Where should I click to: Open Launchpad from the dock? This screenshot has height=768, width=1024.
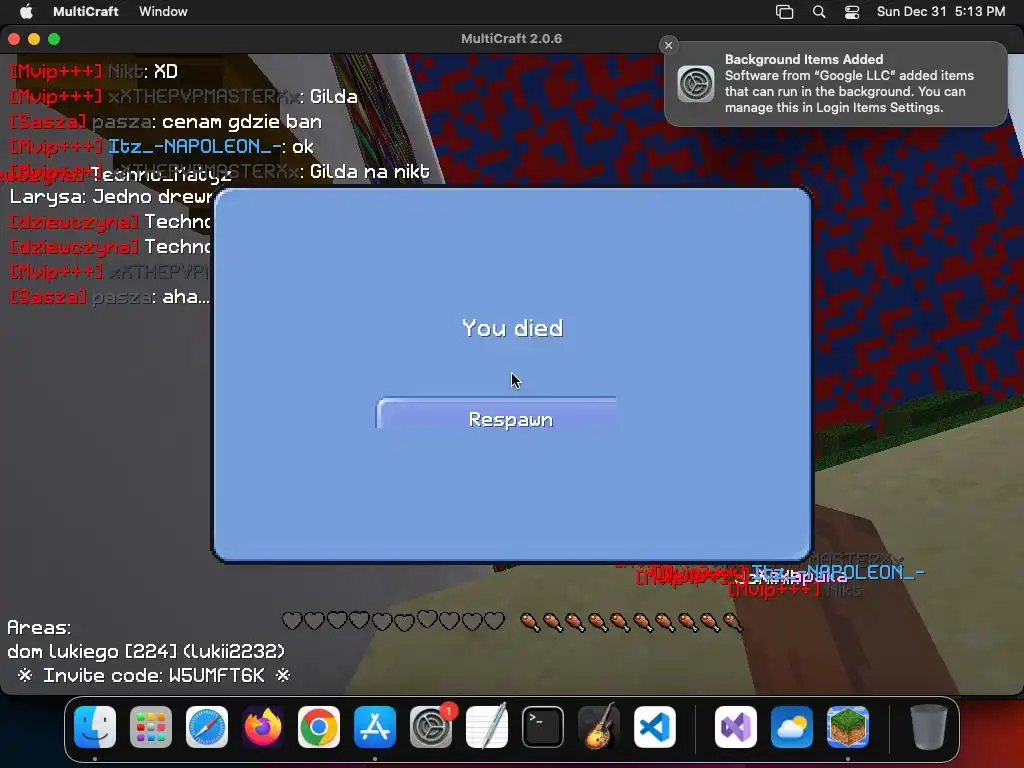coord(151,727)
